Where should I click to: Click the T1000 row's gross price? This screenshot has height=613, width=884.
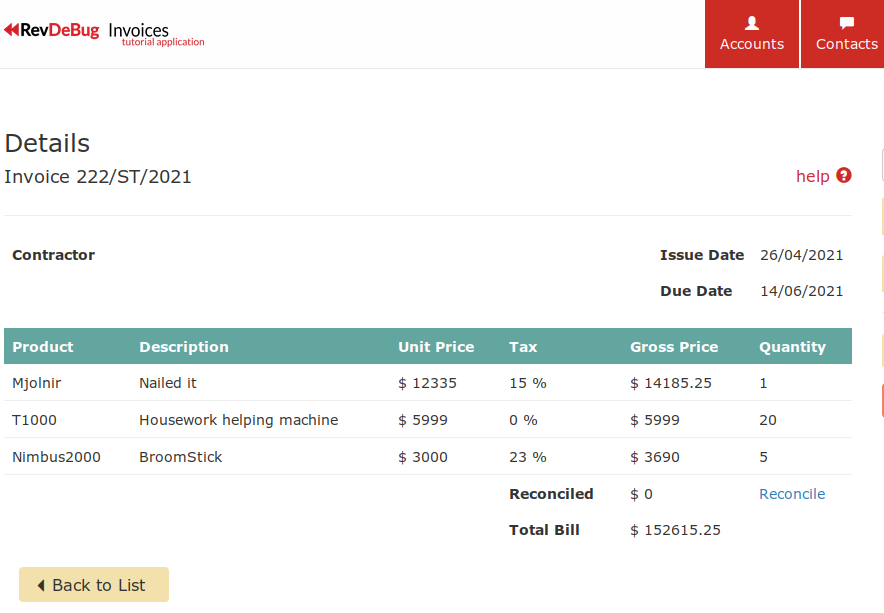(655, 420)
